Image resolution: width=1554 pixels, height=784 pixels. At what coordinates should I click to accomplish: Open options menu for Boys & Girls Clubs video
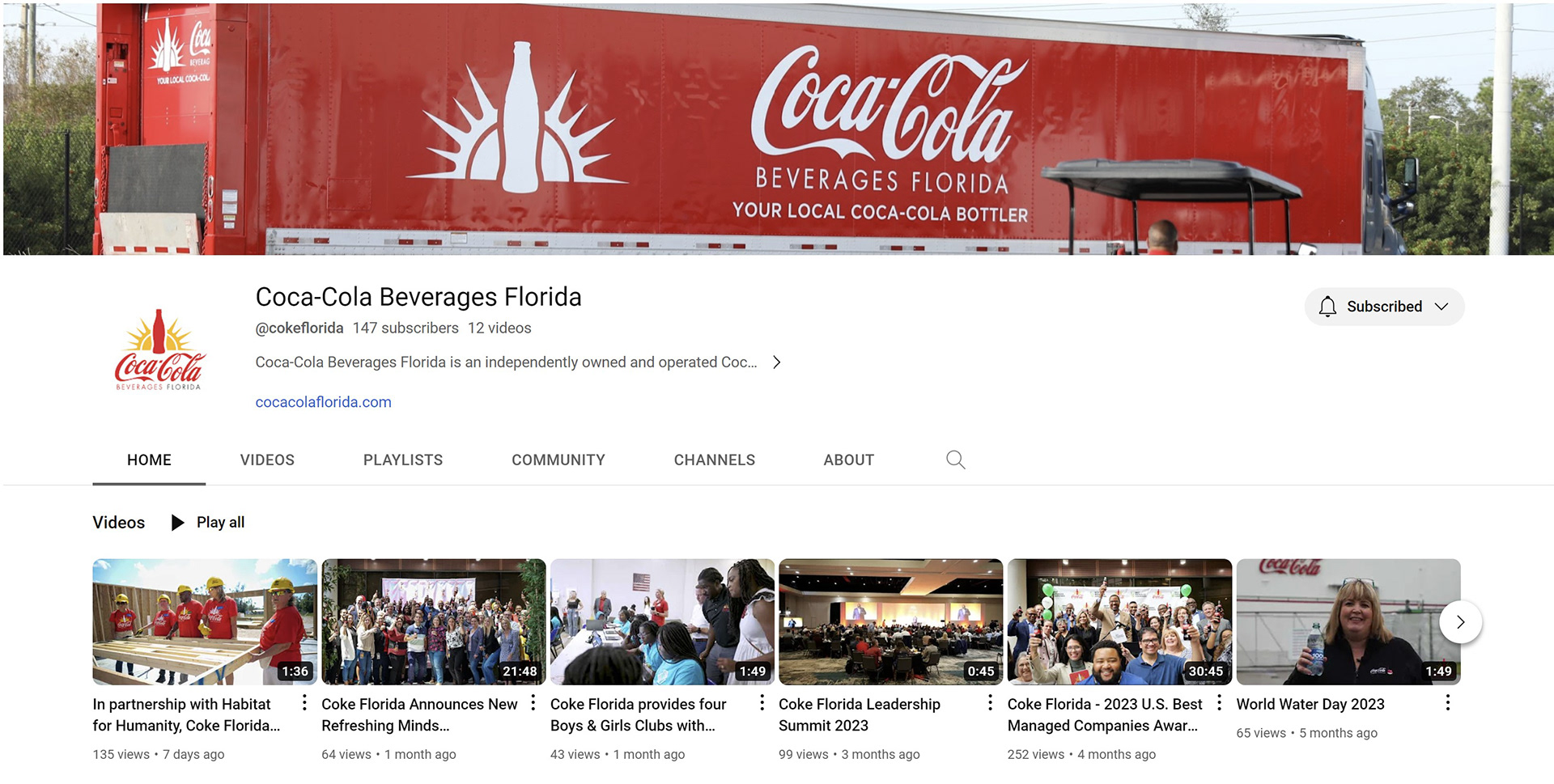tap(762, 703)
